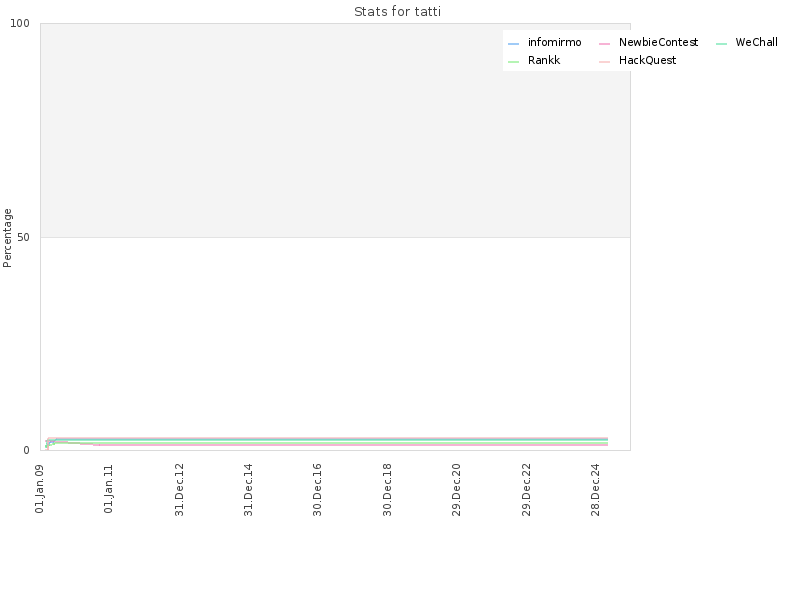The width and height of the screenshot is (800, 600).
Task: Click the 31.Dec.12 x-axis date label
Action: coord(179,490)
